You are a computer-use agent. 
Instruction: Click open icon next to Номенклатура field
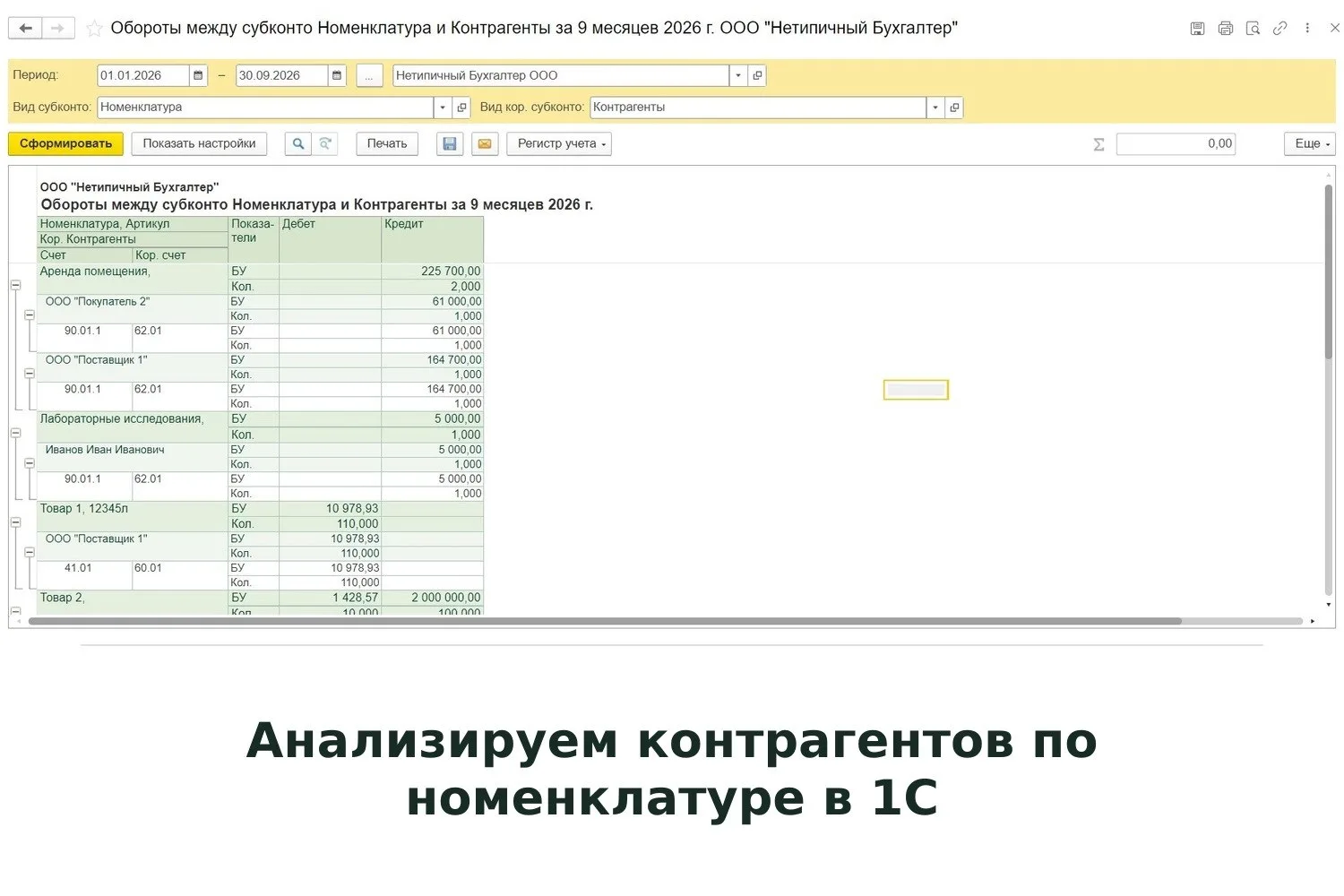click(461, 107)
